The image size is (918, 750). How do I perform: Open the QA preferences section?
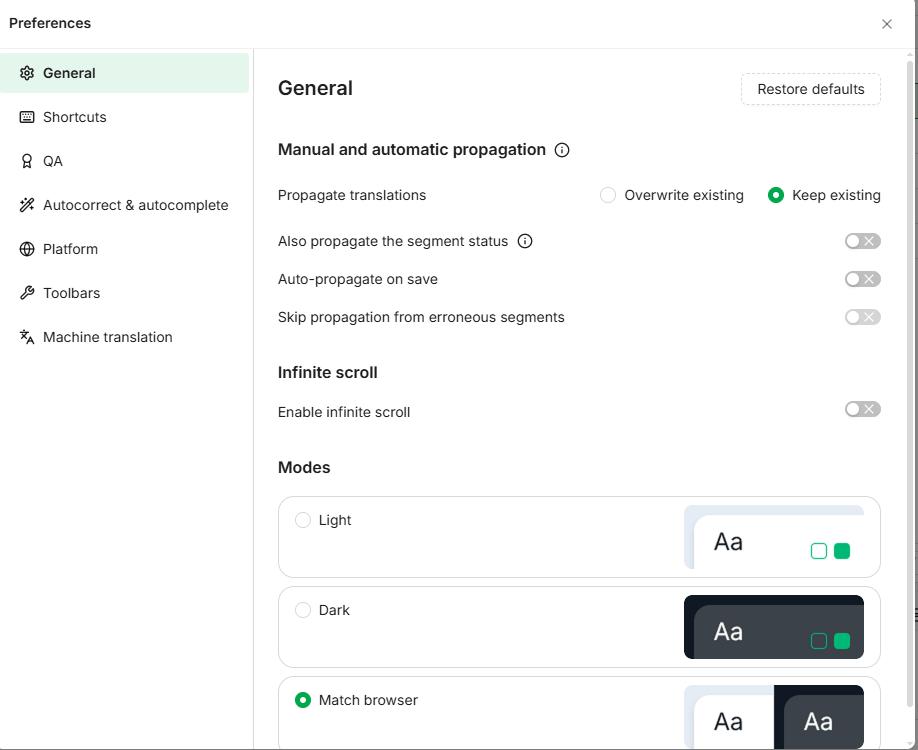124,161
